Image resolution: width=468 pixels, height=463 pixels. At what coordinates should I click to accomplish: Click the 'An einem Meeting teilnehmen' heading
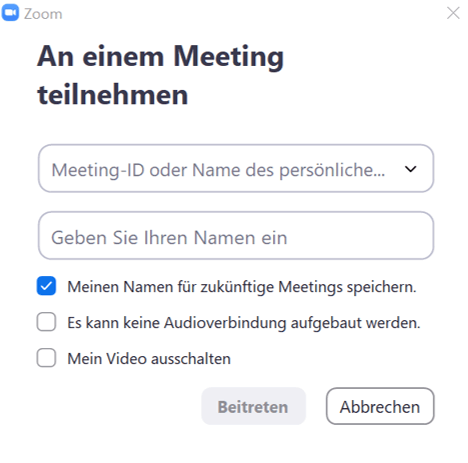160,76
